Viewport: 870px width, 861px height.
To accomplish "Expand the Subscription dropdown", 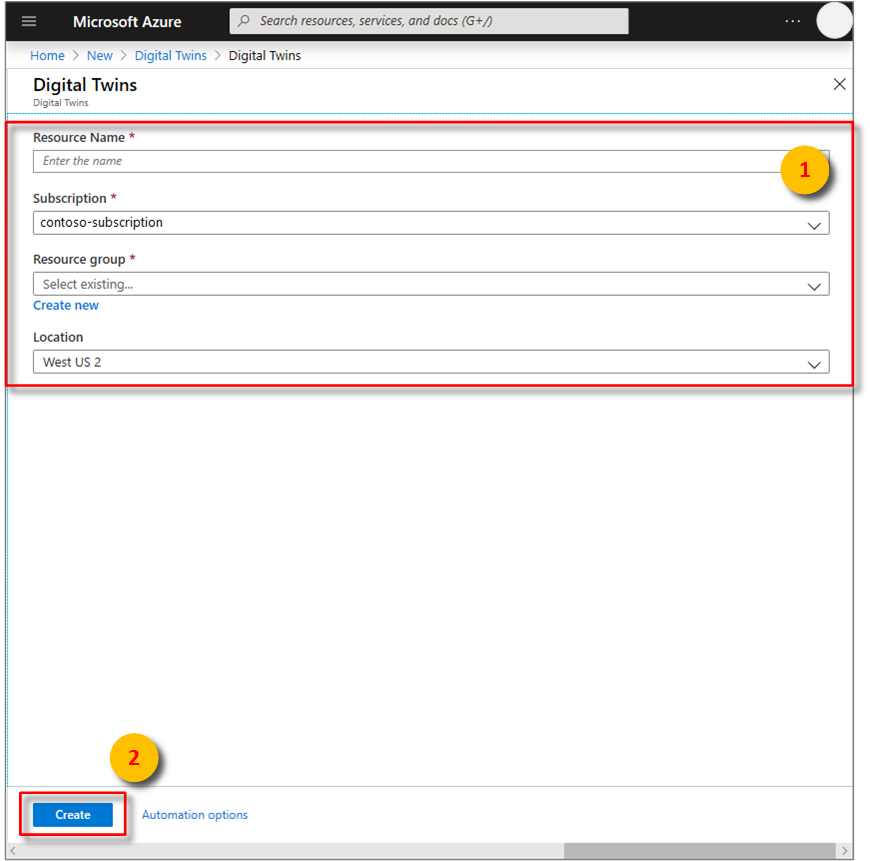I will tap(431, 222).
